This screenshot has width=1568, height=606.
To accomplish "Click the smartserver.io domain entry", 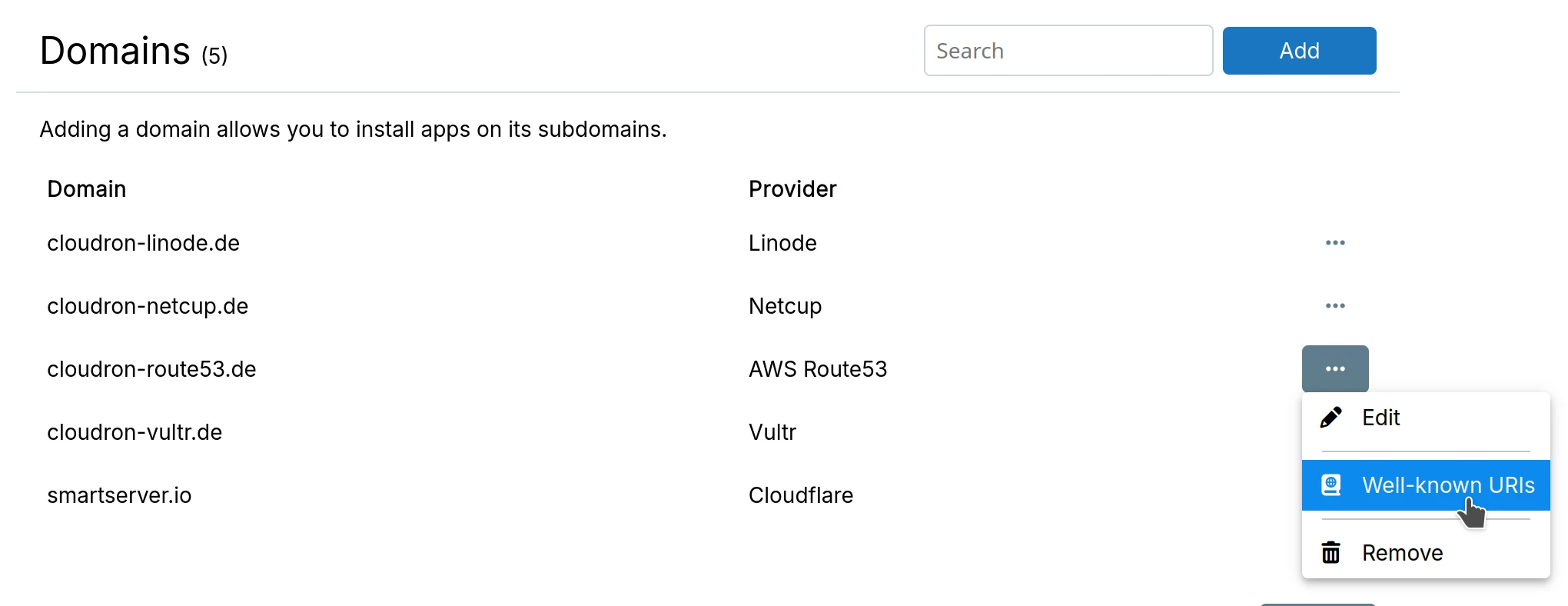I will (119, 495).
